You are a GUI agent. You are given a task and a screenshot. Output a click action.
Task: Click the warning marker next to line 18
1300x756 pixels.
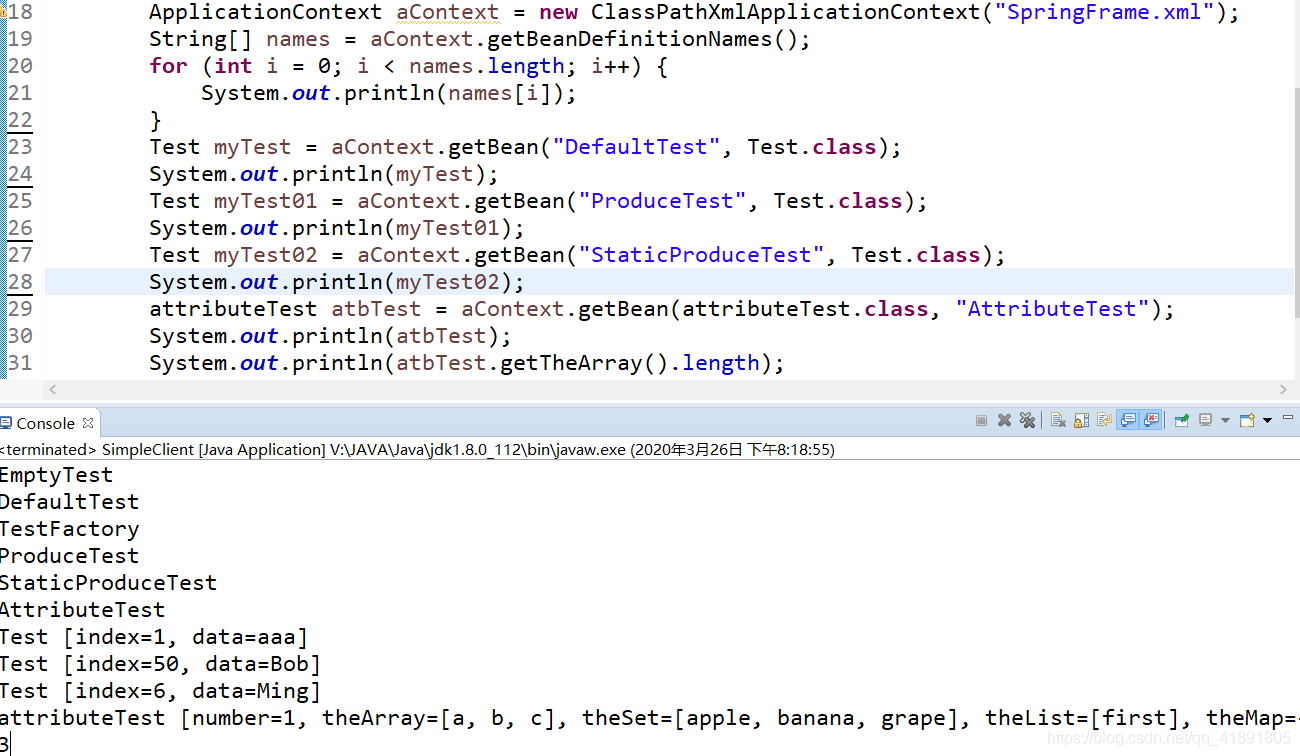(3, 12)
